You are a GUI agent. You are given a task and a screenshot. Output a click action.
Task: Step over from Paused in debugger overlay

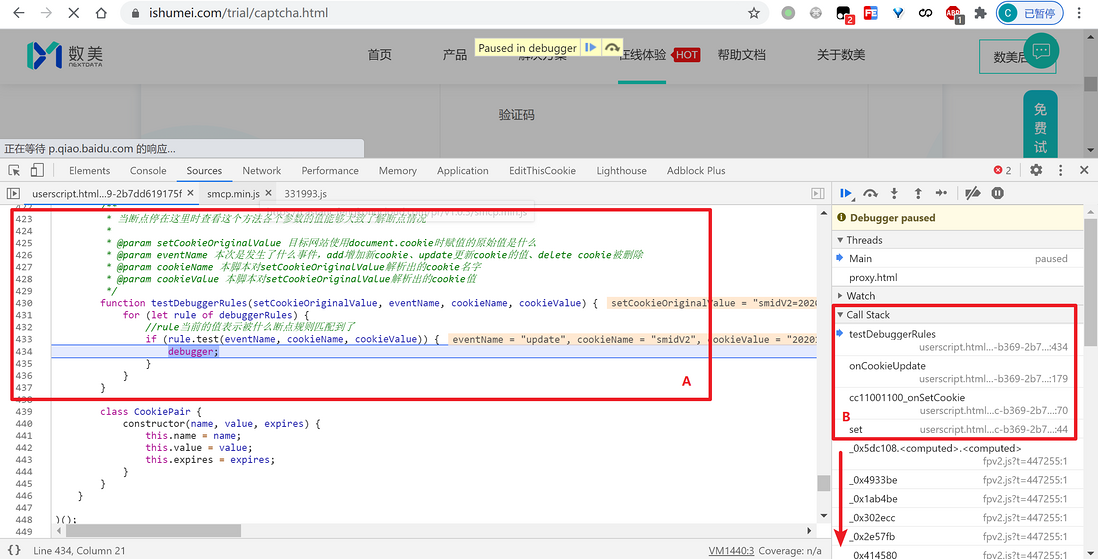[612, 48]
